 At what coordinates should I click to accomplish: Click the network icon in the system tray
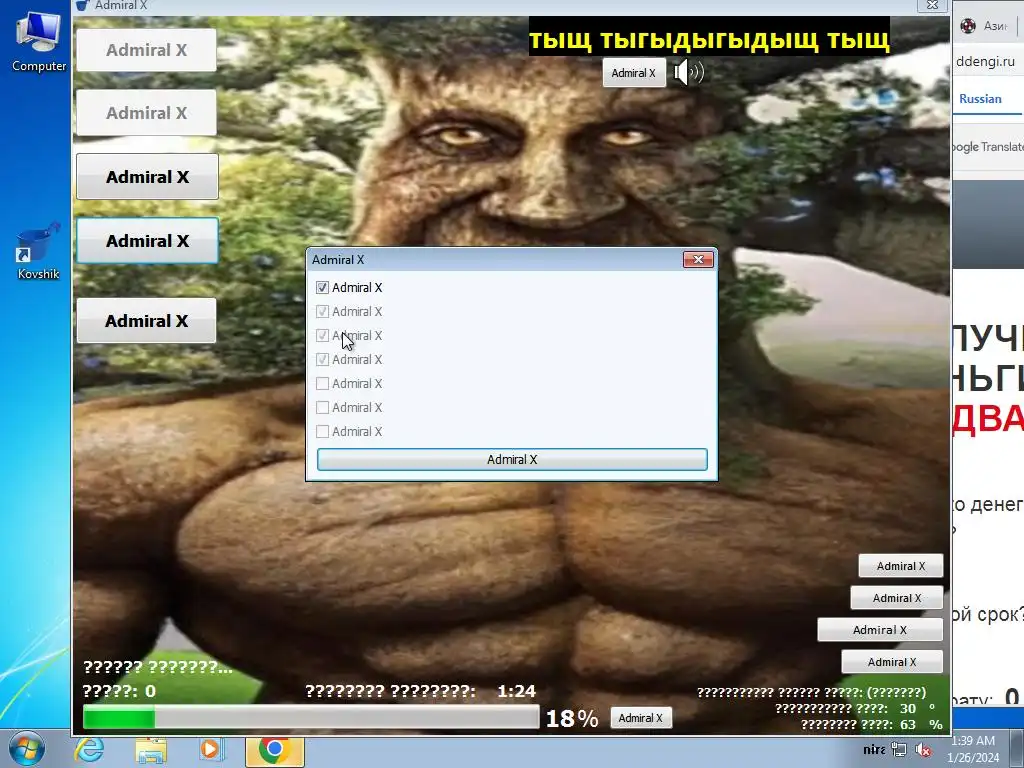pos(899,750)
